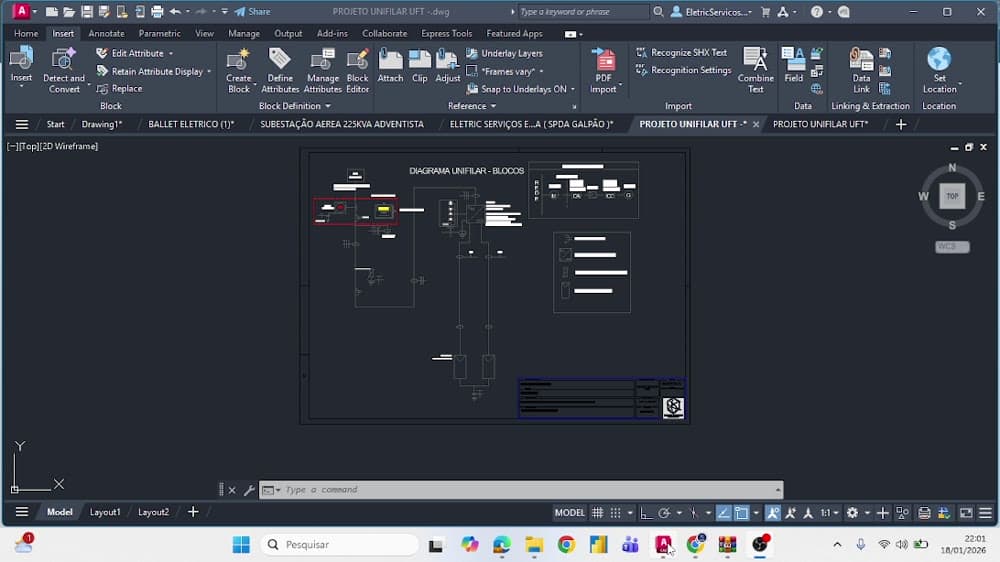Open the Express Tools ribbon tab
The image size is (1000, 562).
coord(446,33)
